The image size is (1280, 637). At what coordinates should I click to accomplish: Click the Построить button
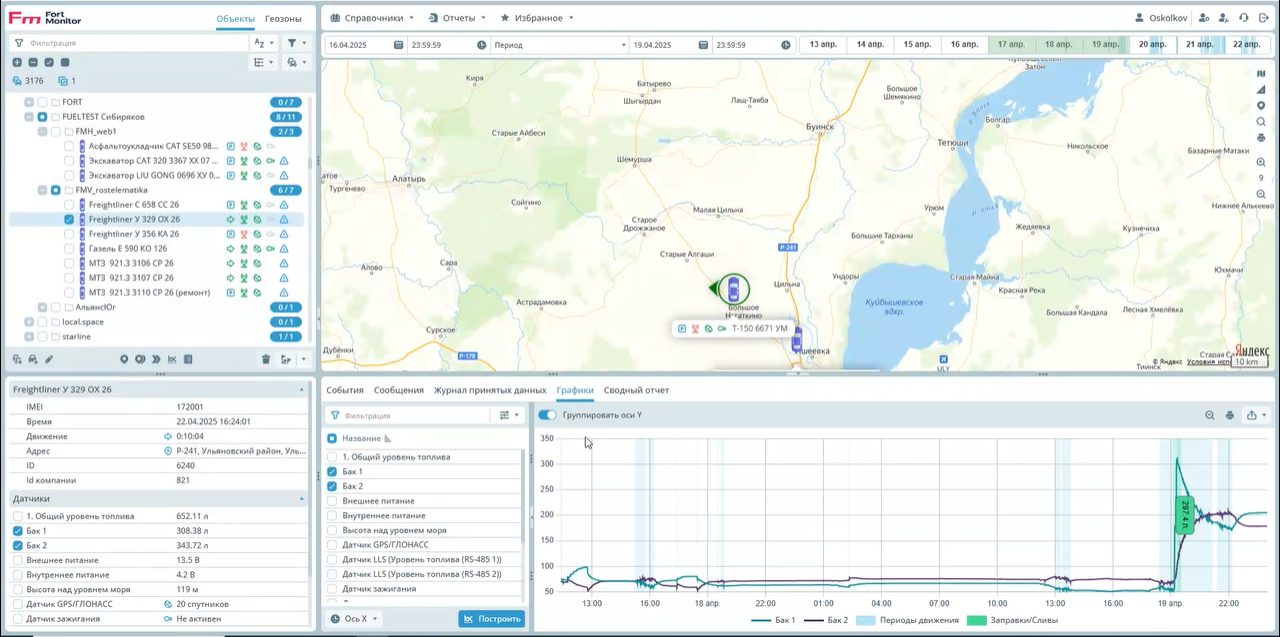[491, 619]
